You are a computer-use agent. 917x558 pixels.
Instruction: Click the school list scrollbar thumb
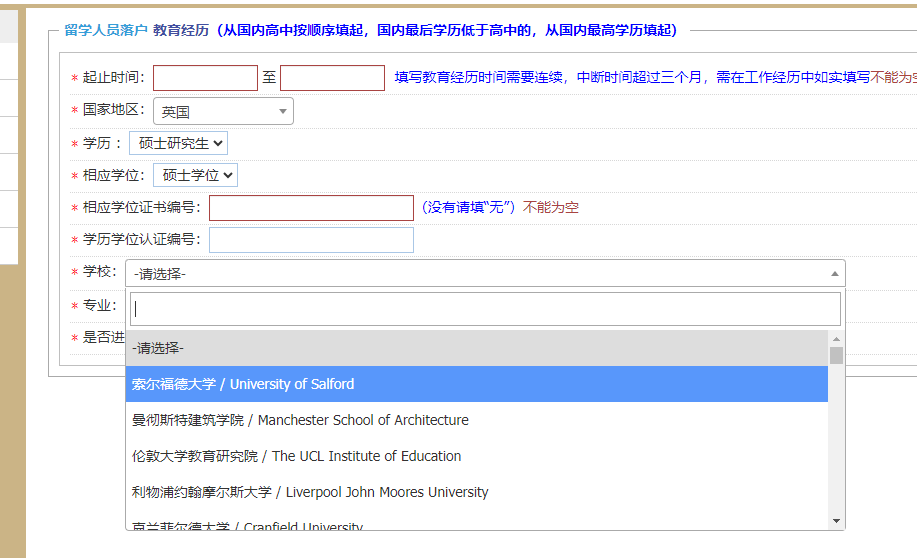tap(836, 355)
